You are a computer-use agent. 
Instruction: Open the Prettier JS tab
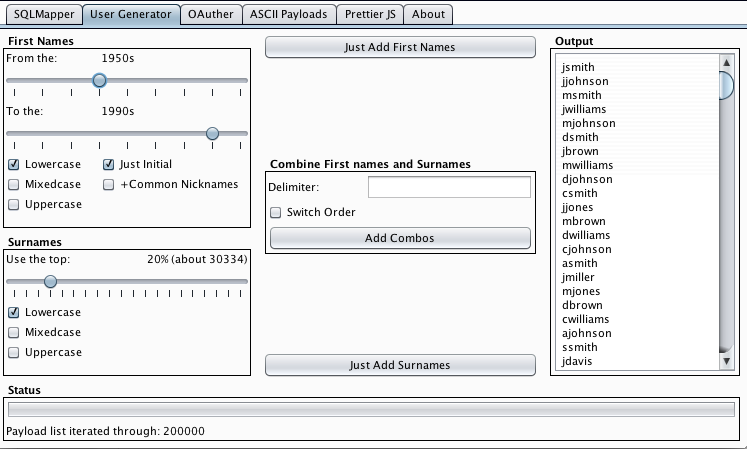[370, 14]
